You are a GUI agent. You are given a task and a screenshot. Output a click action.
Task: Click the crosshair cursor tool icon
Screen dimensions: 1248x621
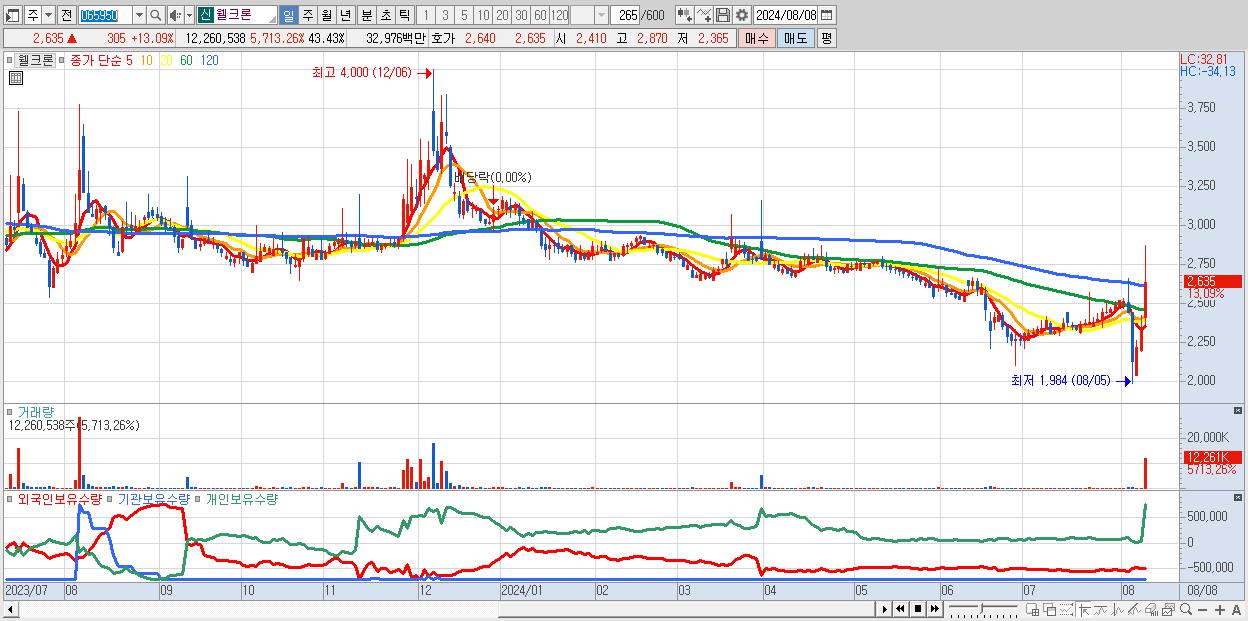pos(1084,610)
